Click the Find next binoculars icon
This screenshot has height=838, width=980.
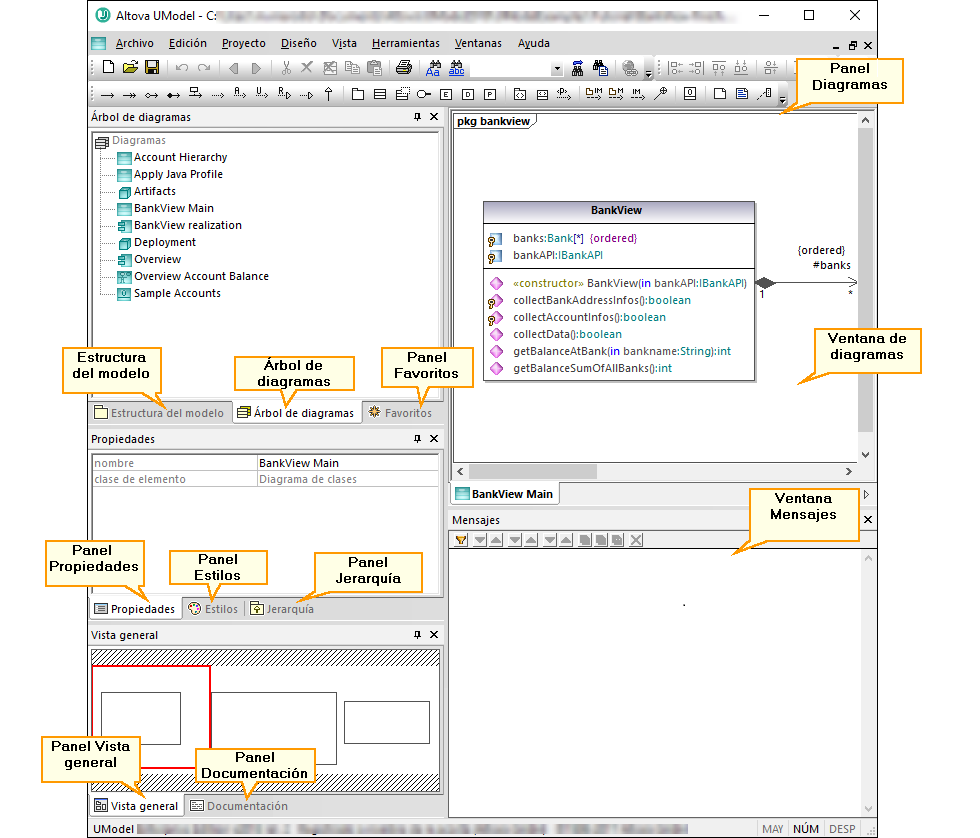[578, 67]
